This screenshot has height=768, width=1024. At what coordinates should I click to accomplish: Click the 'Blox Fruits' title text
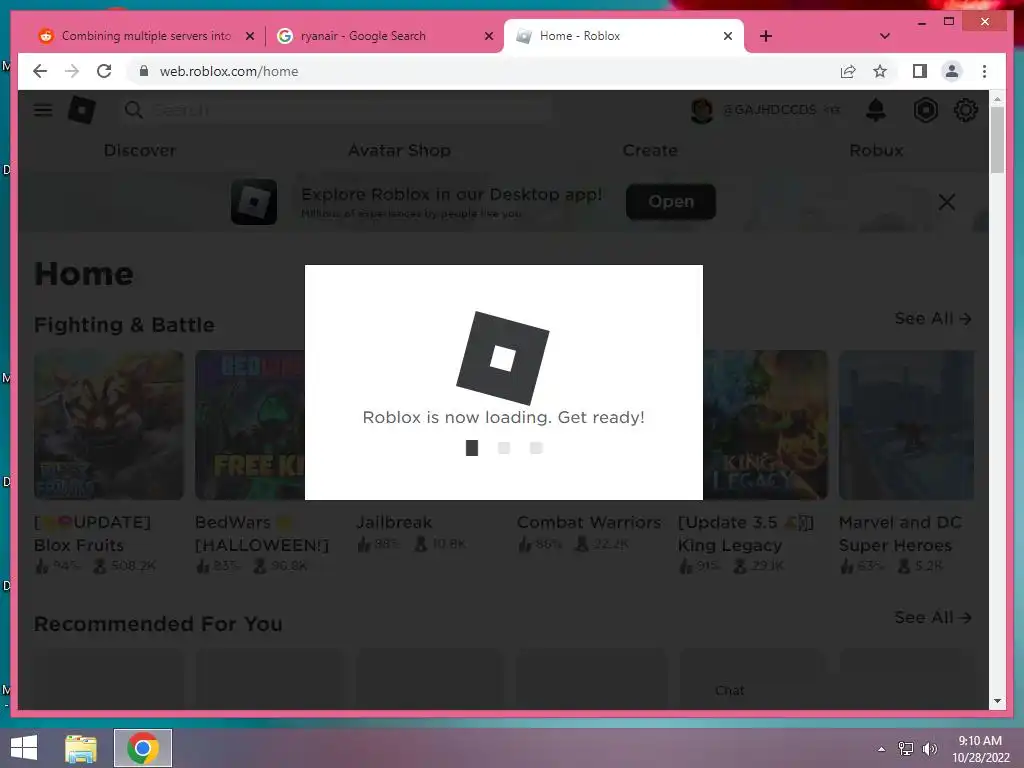pyautogui.click(x=79, y=545)
